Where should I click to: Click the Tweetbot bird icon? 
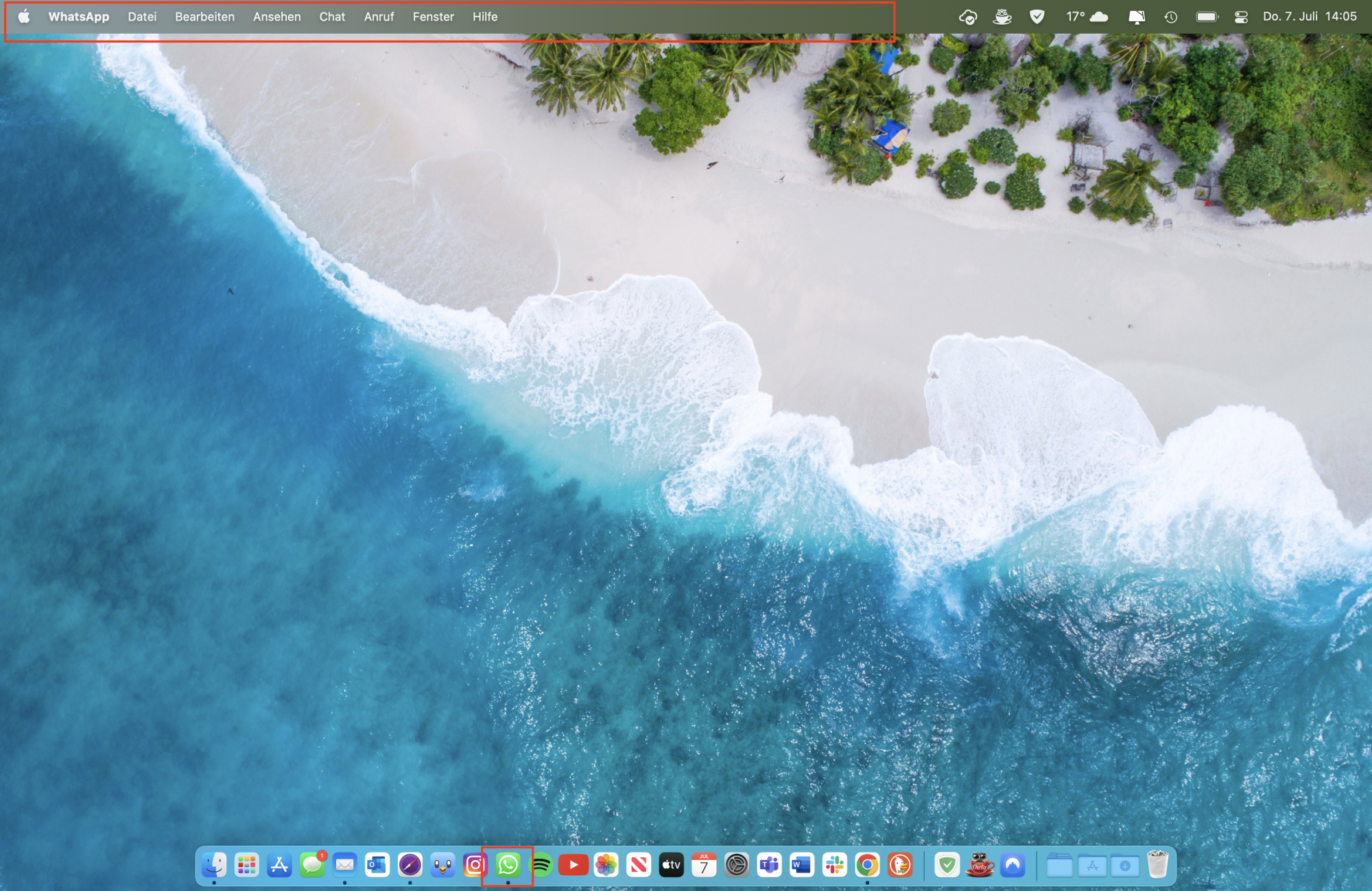[442, 865]
